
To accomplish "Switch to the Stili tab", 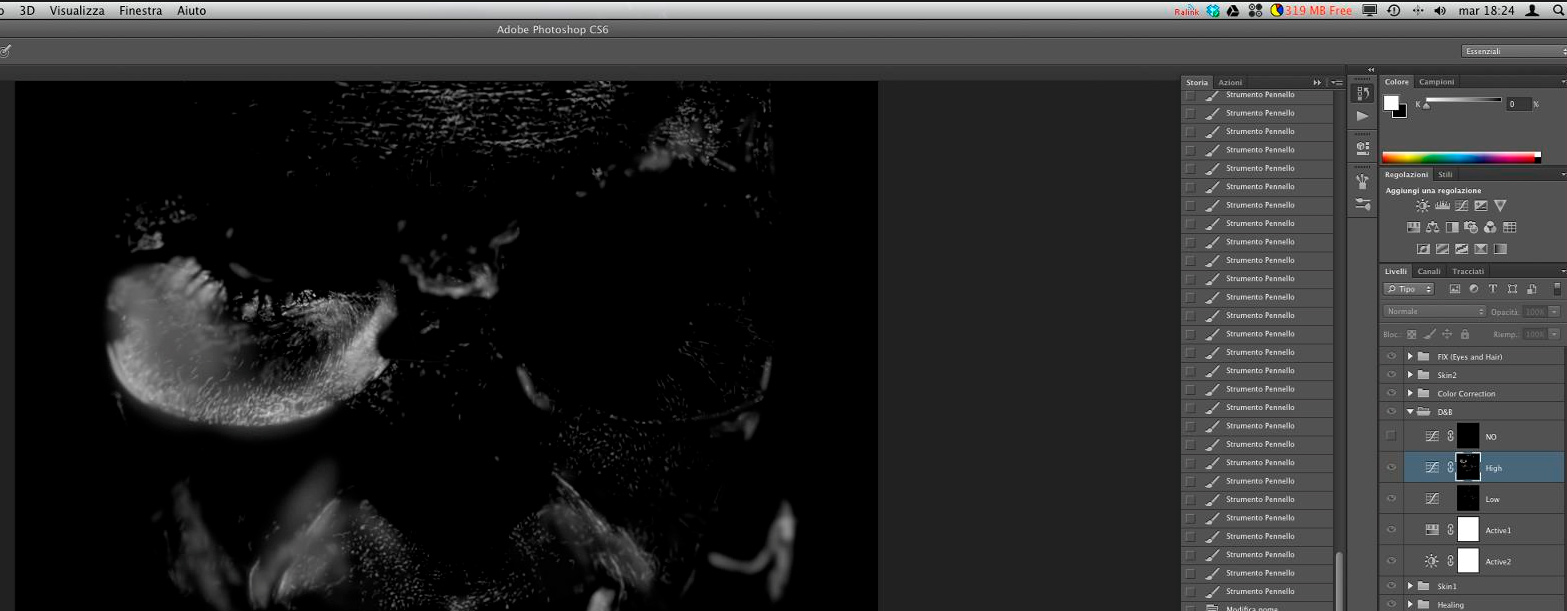I will coord(1445,174).
